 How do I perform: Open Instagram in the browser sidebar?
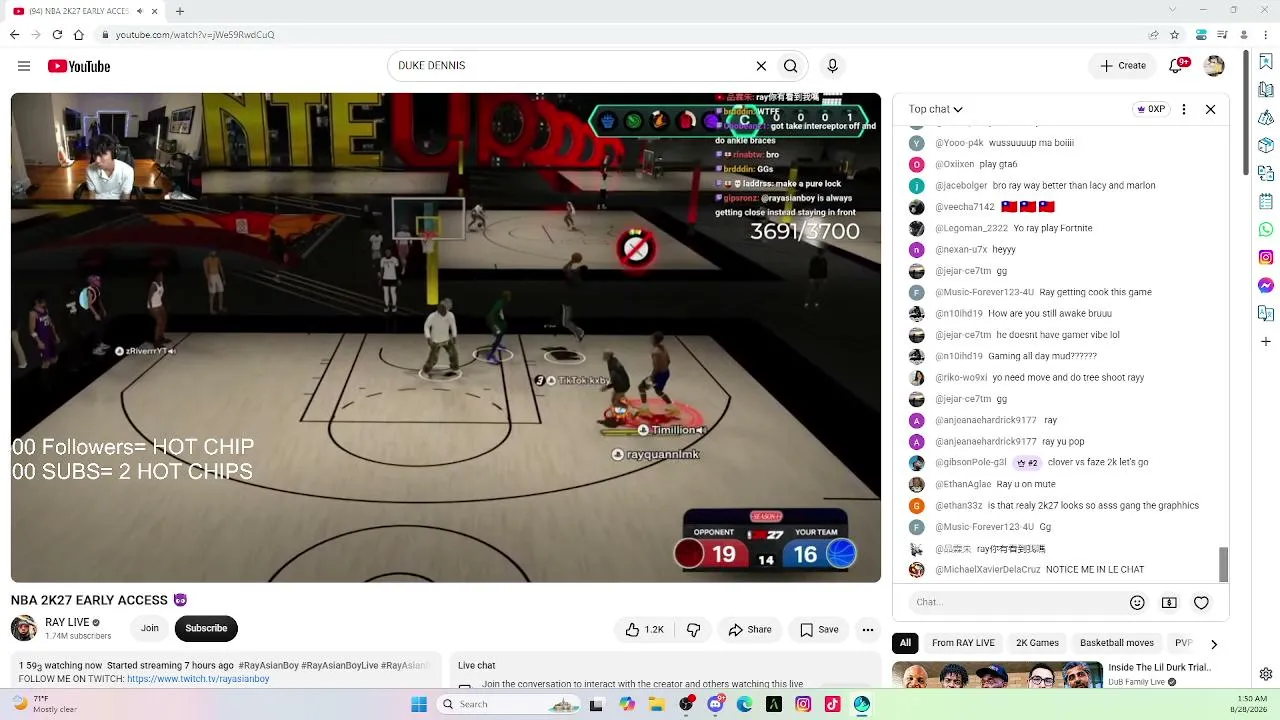(1266, 257)
